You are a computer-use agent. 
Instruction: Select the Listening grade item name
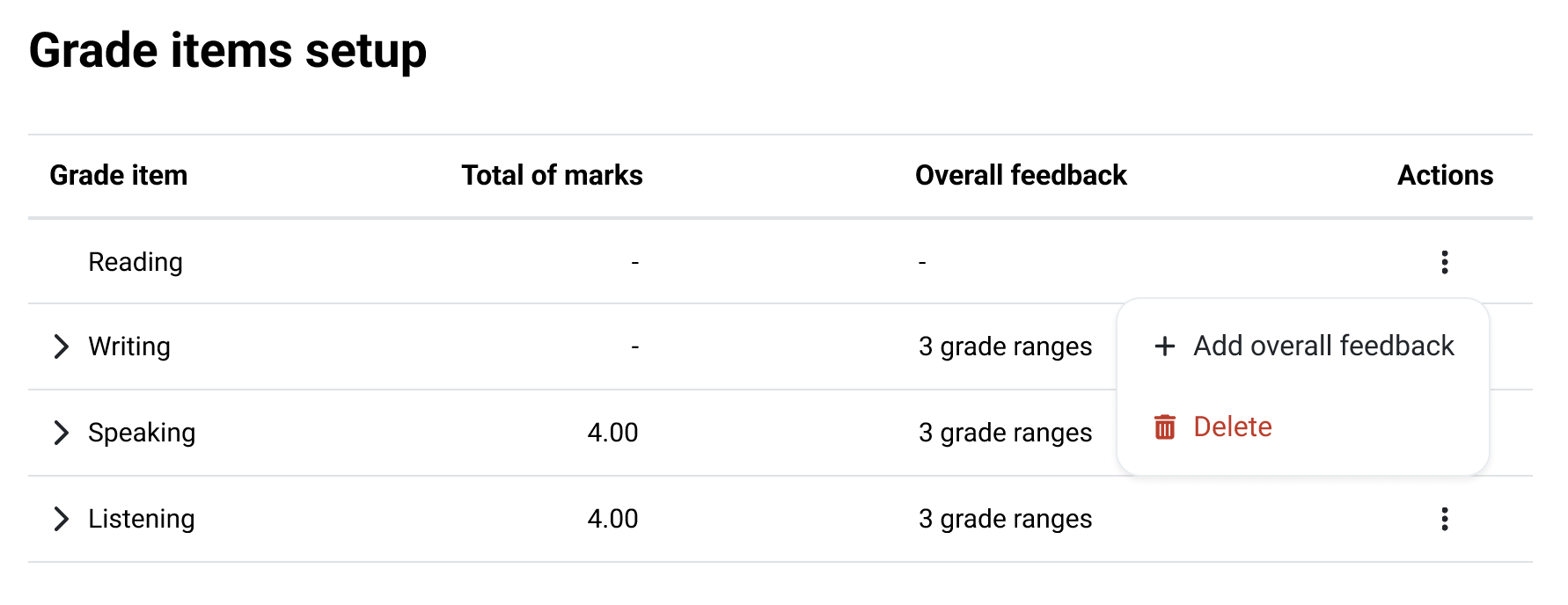pyautogui.click(x=142, y=519)
